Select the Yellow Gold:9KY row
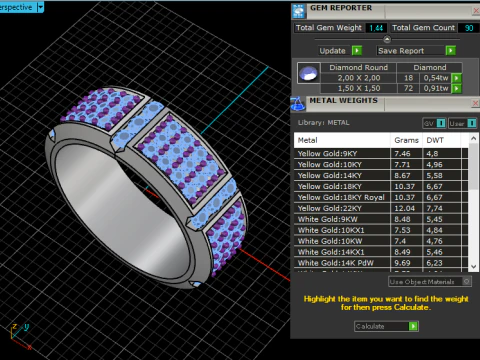480x360 pixels. [381, 154]
